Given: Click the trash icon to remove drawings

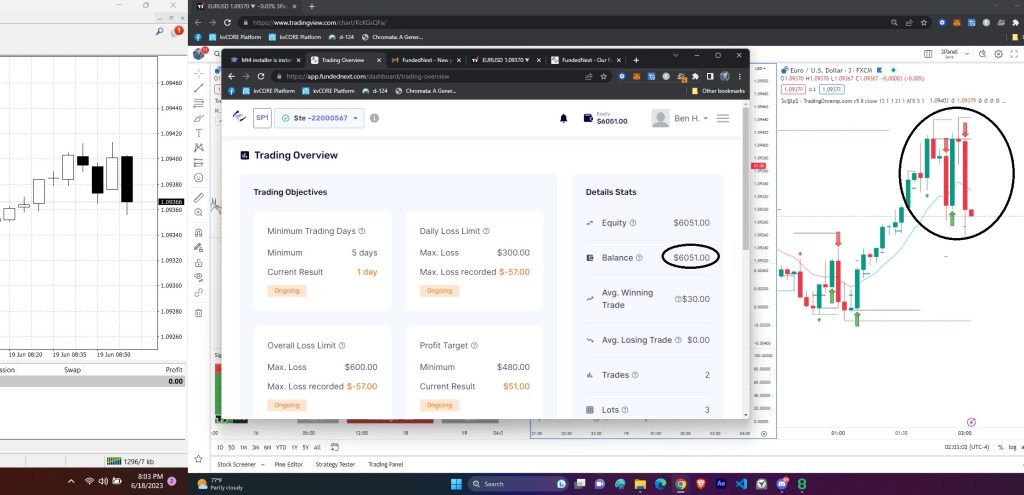Looking at the screenshot, I should coord(199,313).
